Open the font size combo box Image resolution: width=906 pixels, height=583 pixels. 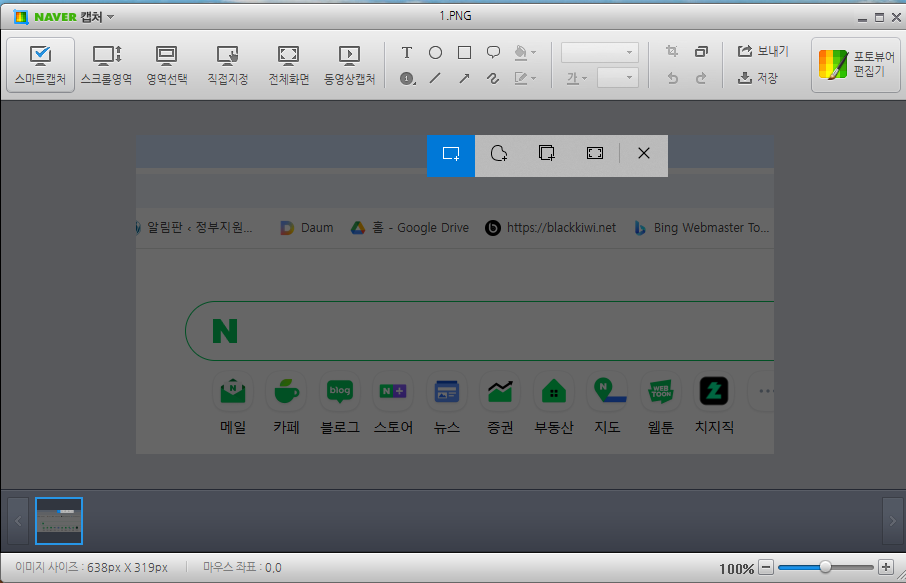(618, 77)
